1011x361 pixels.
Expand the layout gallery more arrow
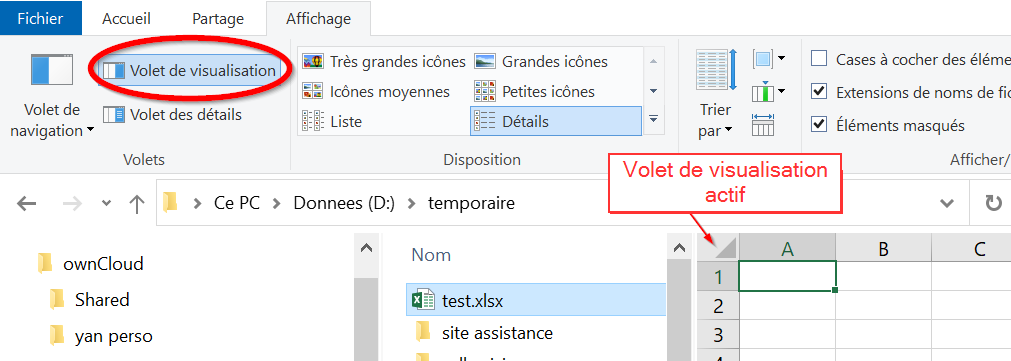click(654, 120)
